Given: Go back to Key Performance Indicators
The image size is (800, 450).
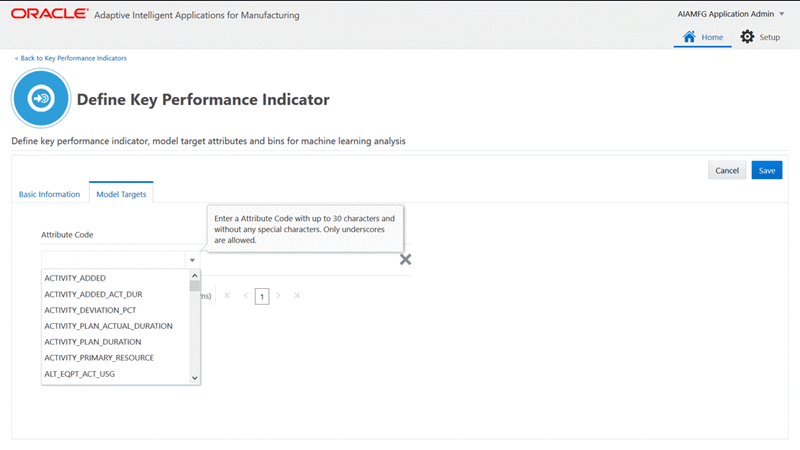Looking at the screenshot, I should click(x=71, y=58).
